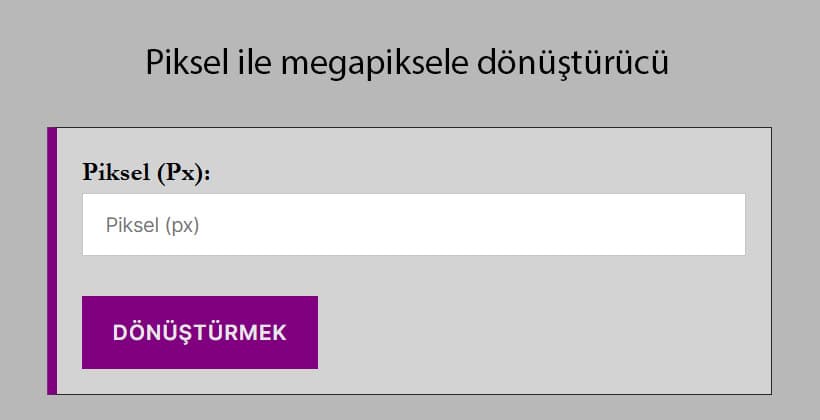
Task: Activate the empty field under "Piksel (Px):"
Action: coord(413,225)
